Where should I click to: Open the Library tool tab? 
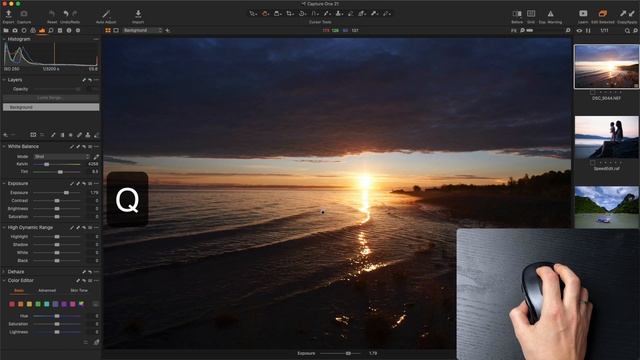[x=6, y=31]
